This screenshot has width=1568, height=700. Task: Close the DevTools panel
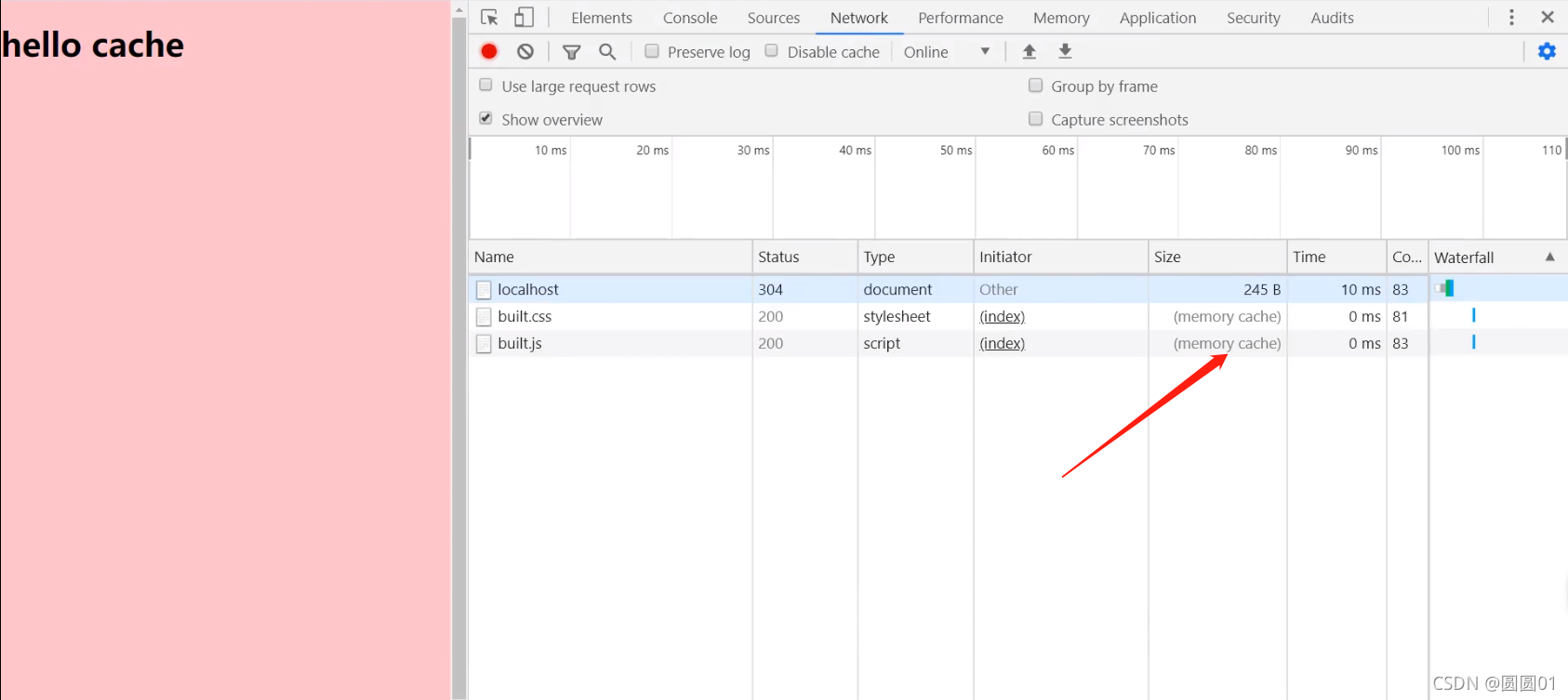[1548, 18]
